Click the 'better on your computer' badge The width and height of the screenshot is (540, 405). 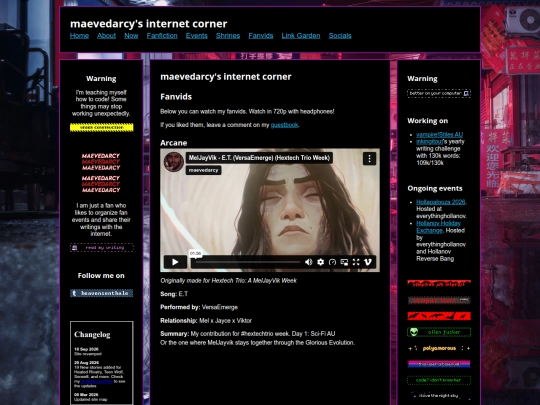(439, 93)
